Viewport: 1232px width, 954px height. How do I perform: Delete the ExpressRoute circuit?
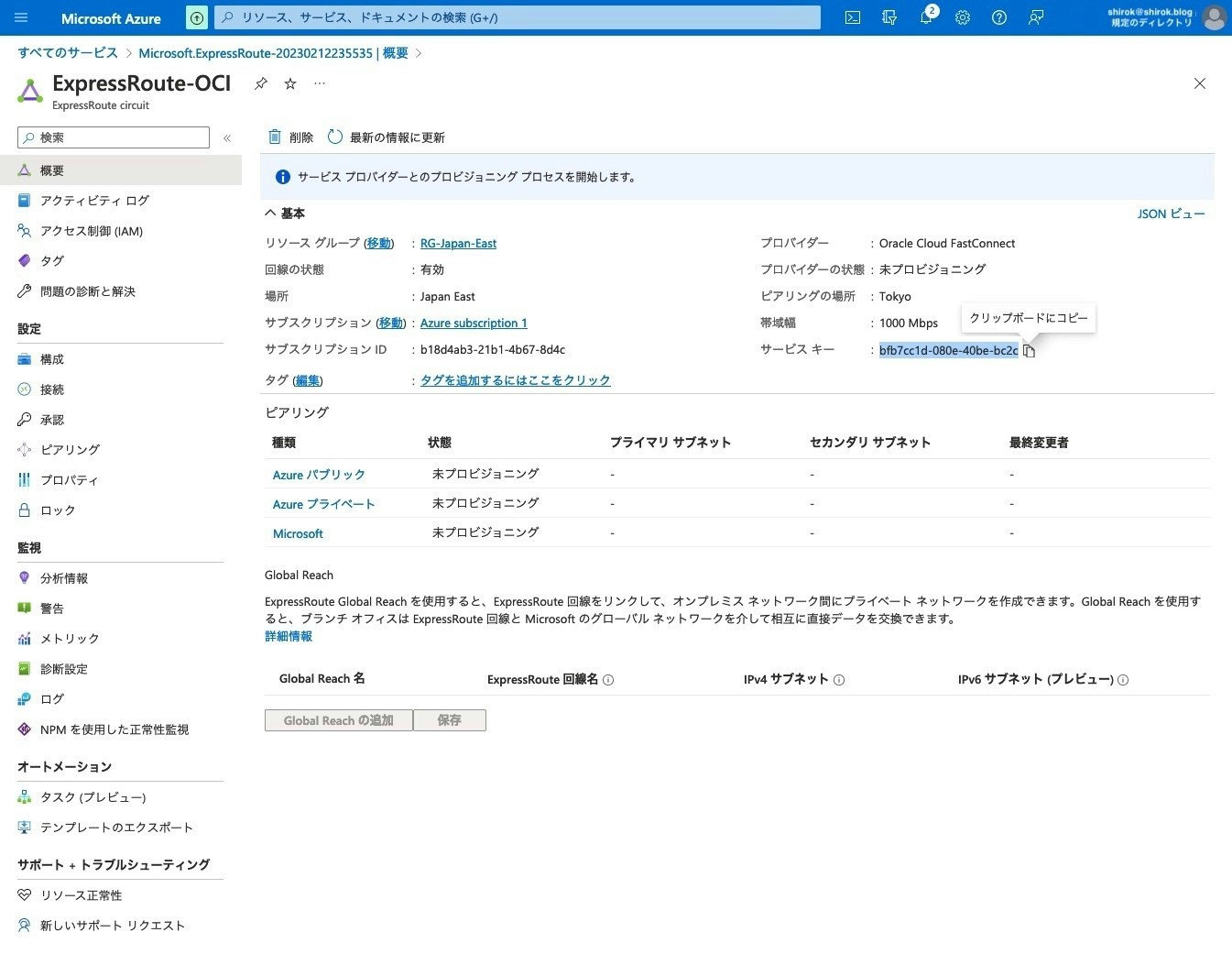291,137
